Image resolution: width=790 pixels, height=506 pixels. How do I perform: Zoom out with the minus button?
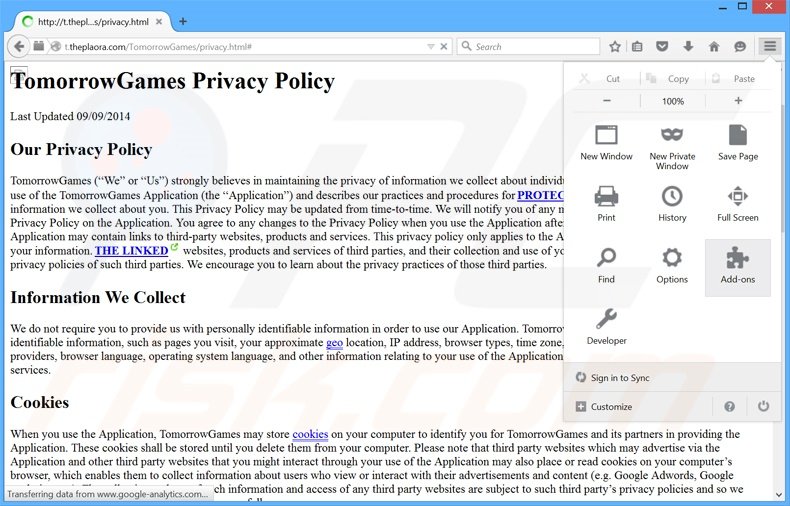[607, 101]
